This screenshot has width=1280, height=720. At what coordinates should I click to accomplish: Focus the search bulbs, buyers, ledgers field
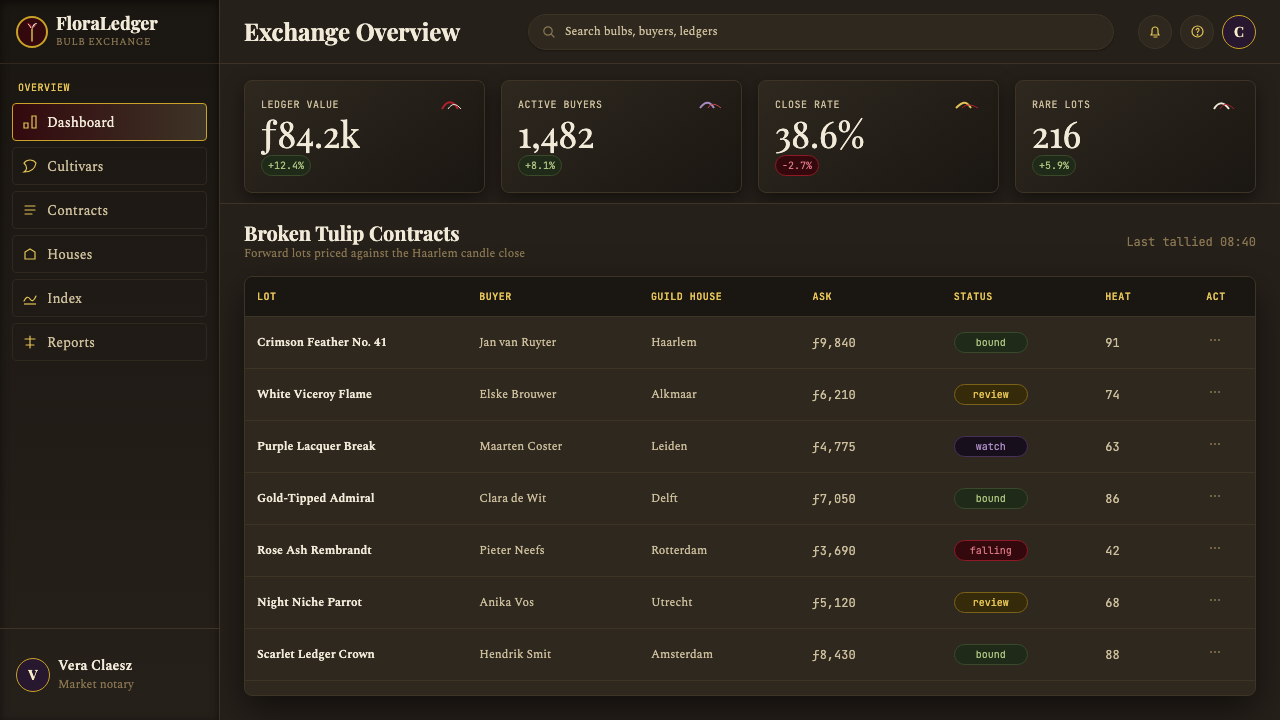click(x=821, y=32)
